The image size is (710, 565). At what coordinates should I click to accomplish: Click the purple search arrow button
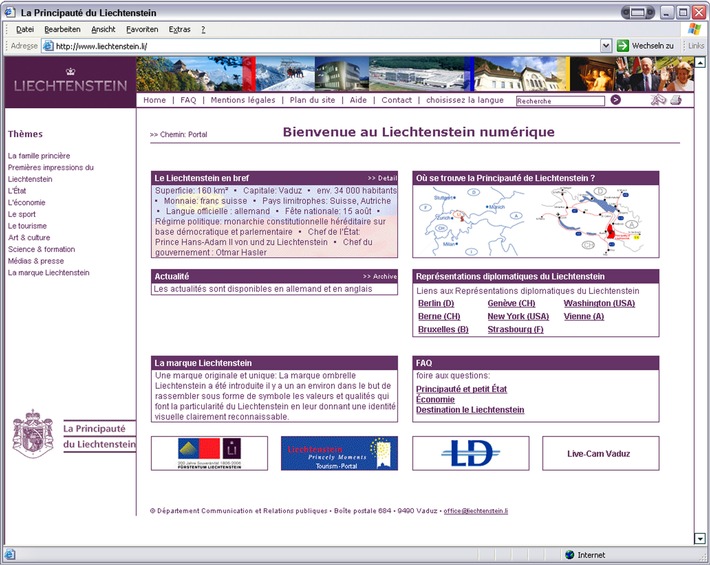point(615,100)
